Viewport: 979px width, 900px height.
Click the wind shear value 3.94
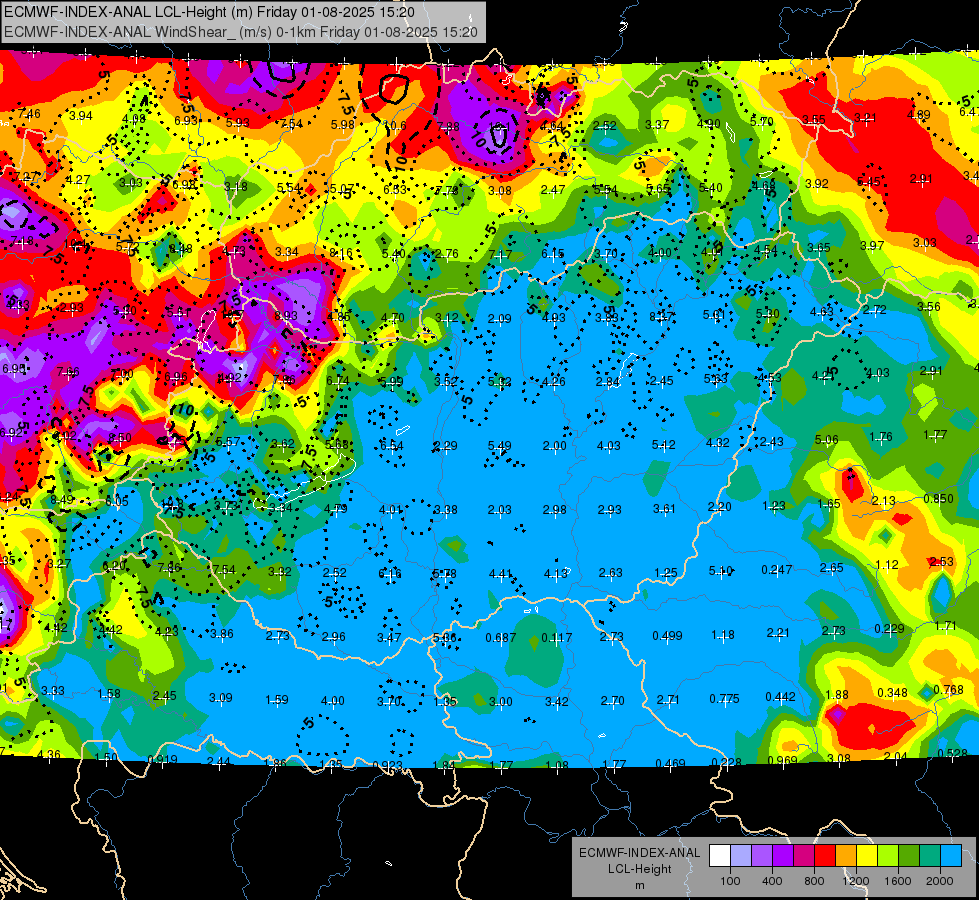(81, 116)
